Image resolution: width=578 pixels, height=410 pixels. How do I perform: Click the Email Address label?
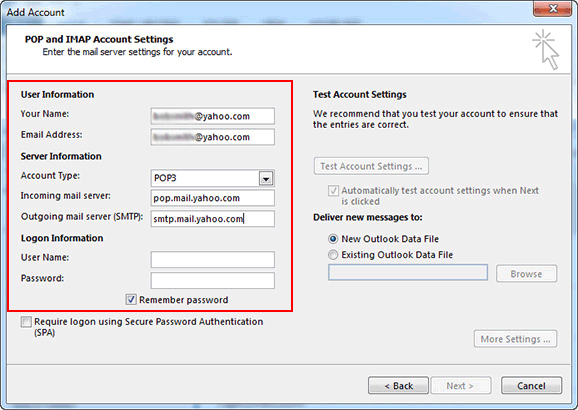pyautogui.click(x=51, y=135)
